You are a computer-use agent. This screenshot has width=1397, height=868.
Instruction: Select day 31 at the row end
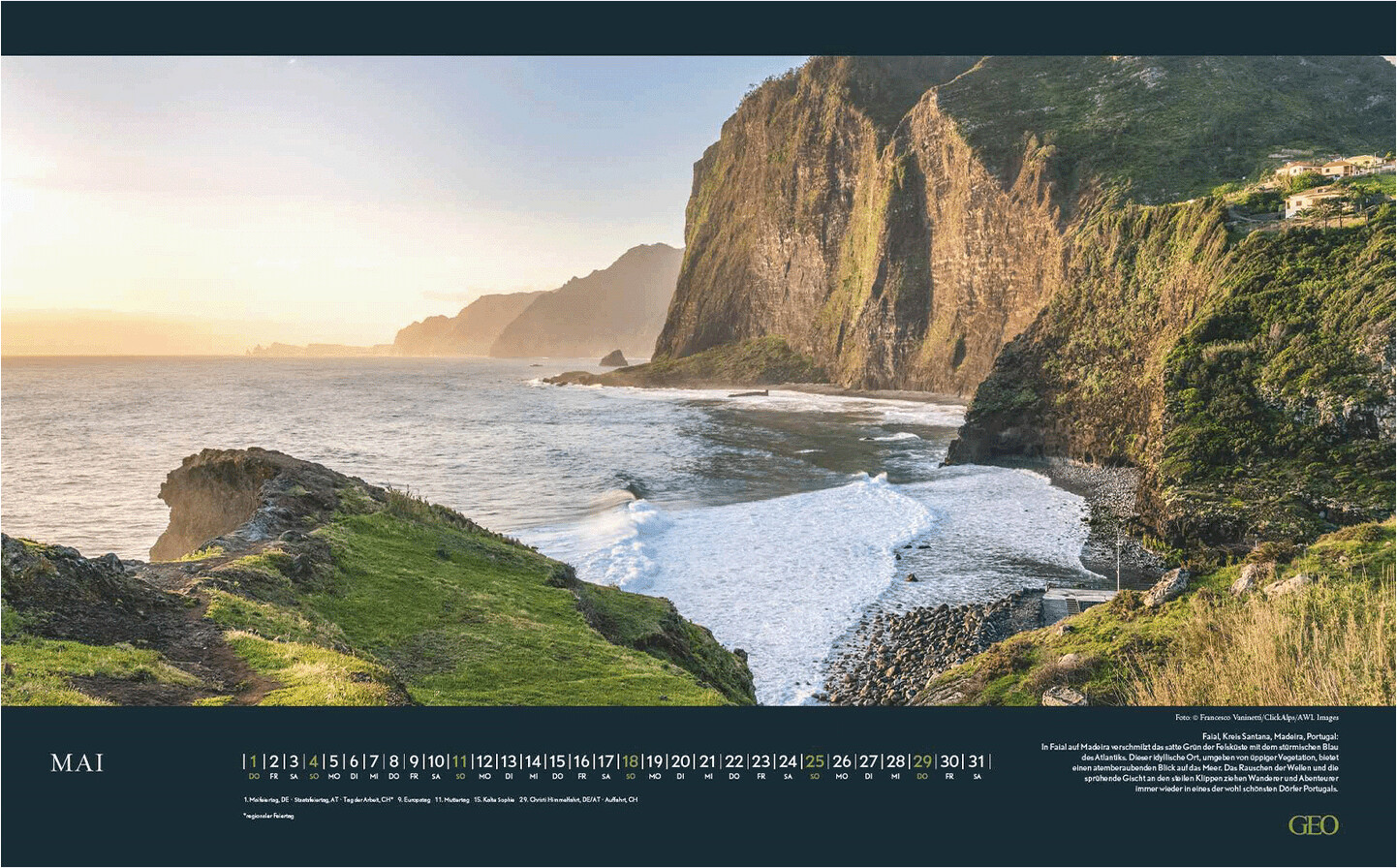click(x=977, y=762)
